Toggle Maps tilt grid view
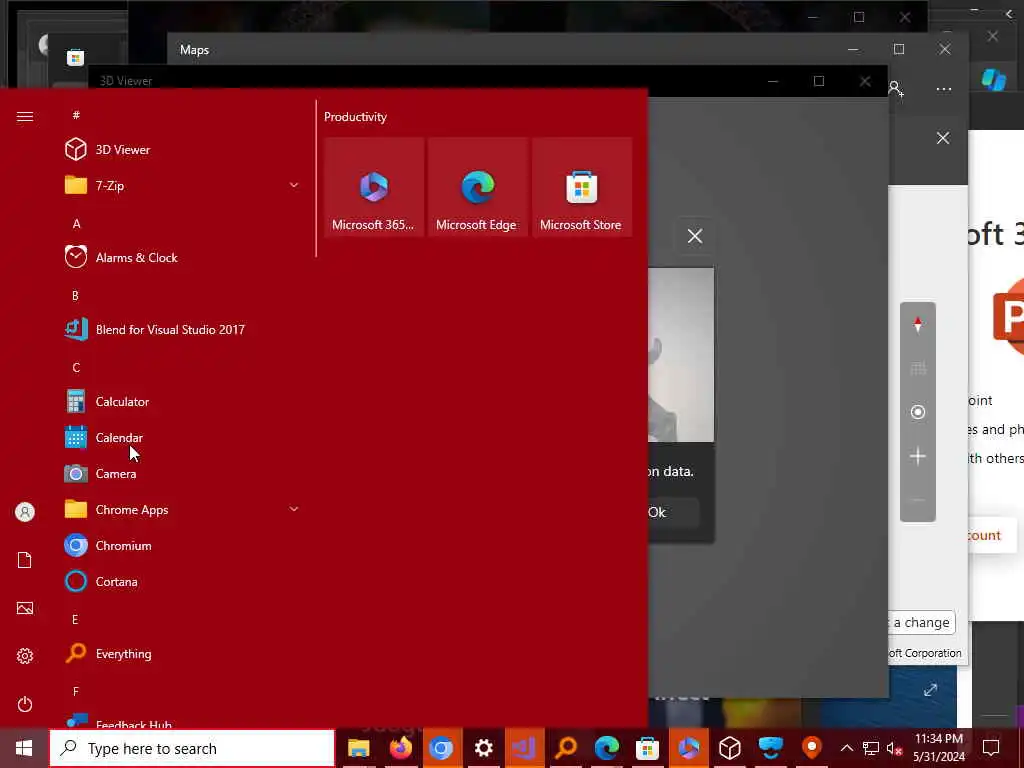This screenshot has height=768, width=1024. tap(918, 369)
